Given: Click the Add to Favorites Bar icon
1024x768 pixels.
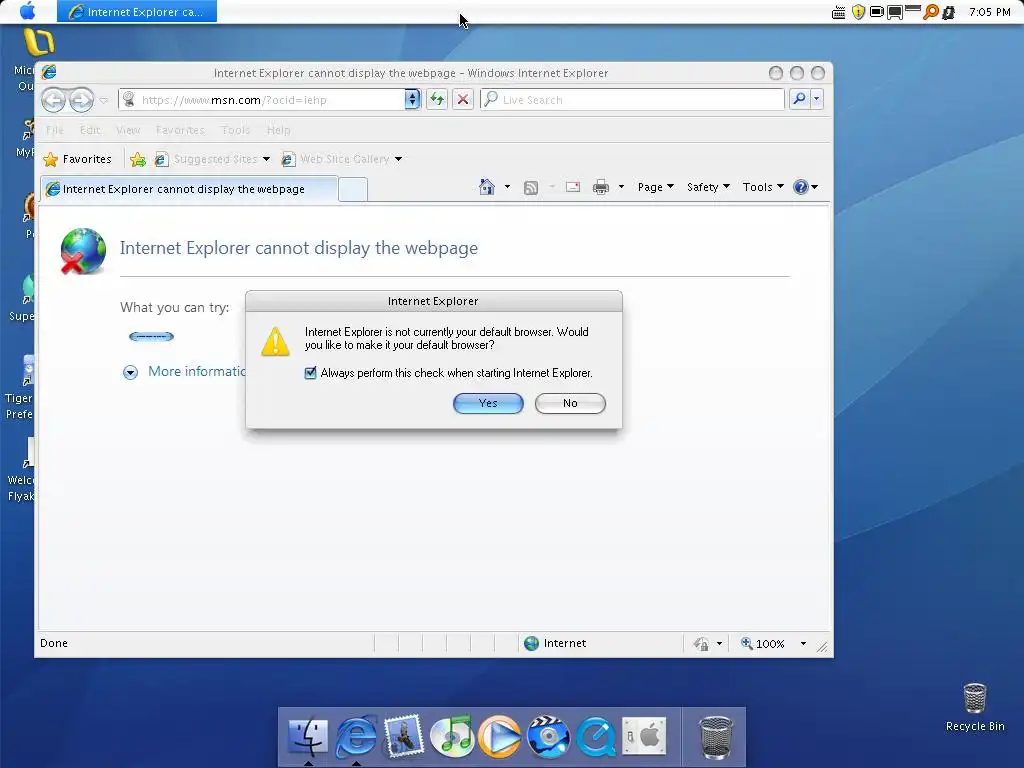Looking at the screenshot, I should point(138,159).
